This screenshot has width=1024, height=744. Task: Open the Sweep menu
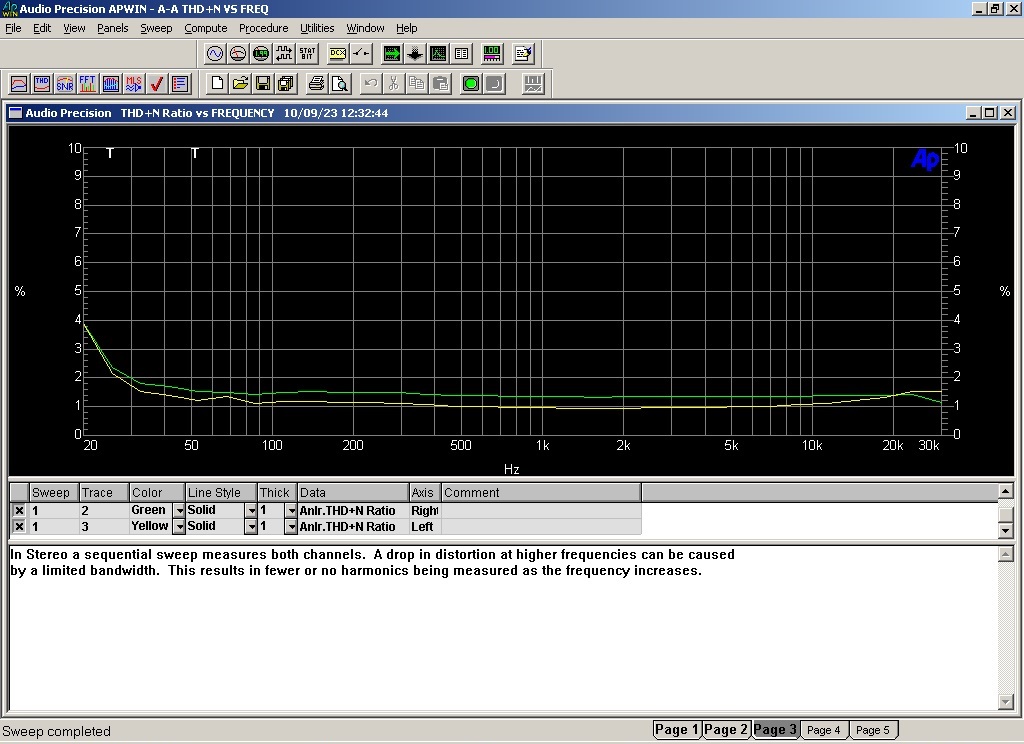pos(155,28)
